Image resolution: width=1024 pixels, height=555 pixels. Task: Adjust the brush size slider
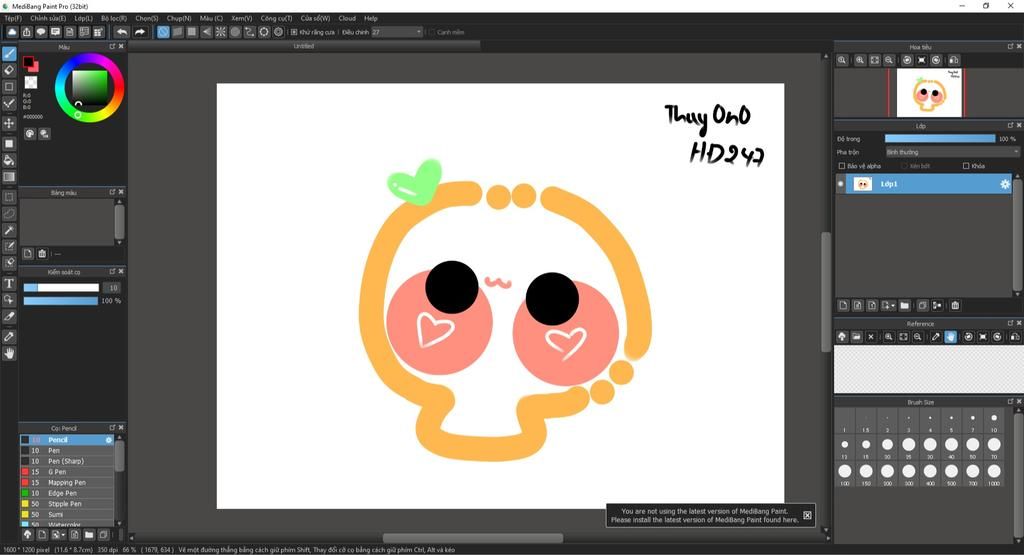pos(61,287)
